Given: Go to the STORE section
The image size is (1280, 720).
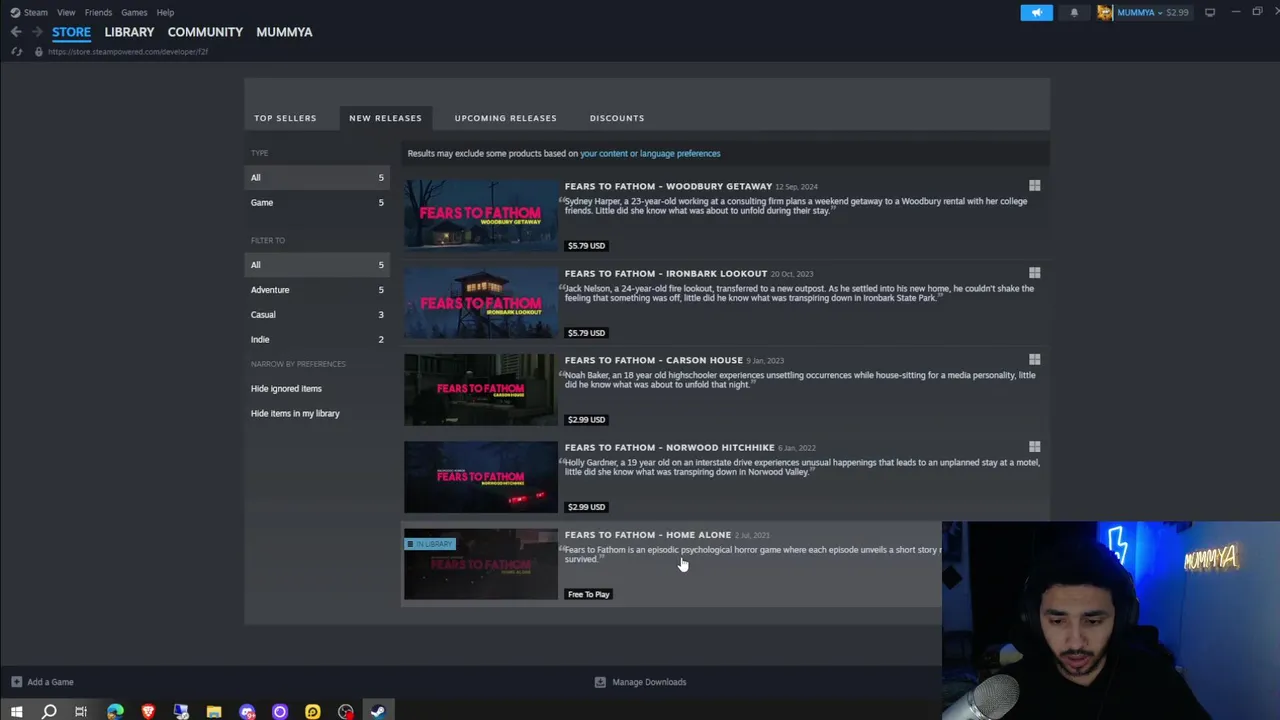Looking at the screenshot, I should click(x=71, y=32).
